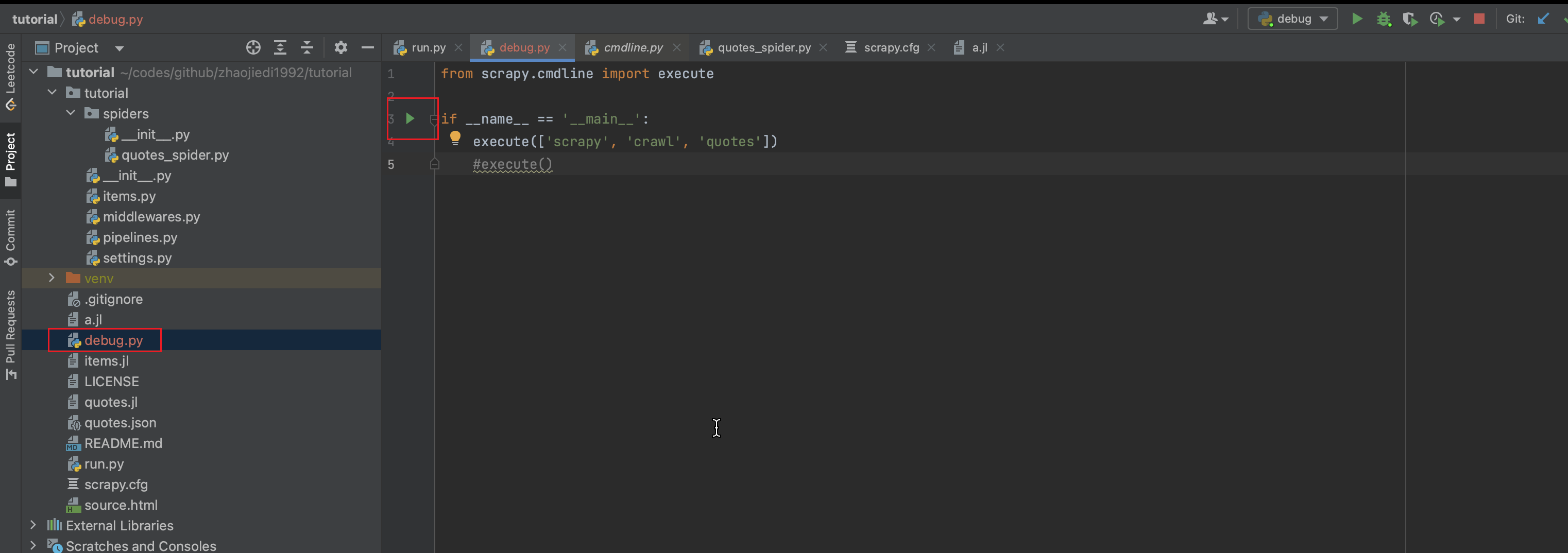Expand the venv folder
The height and width of the screenshot is (553, 1568).
[53, 278]
